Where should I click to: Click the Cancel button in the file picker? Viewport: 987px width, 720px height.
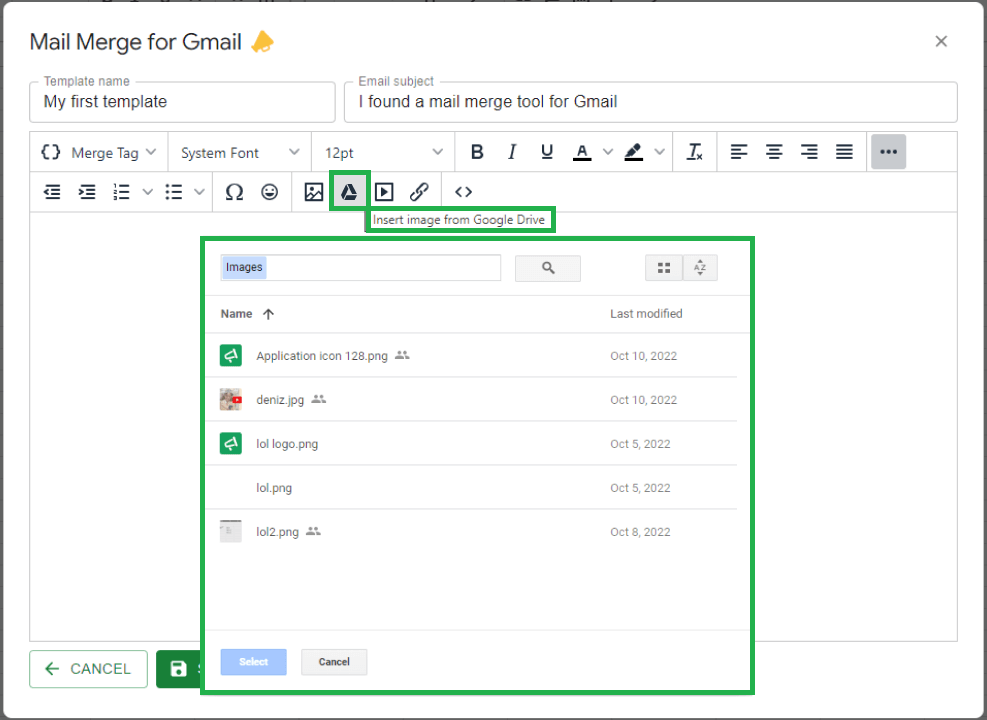coord(334,661)
